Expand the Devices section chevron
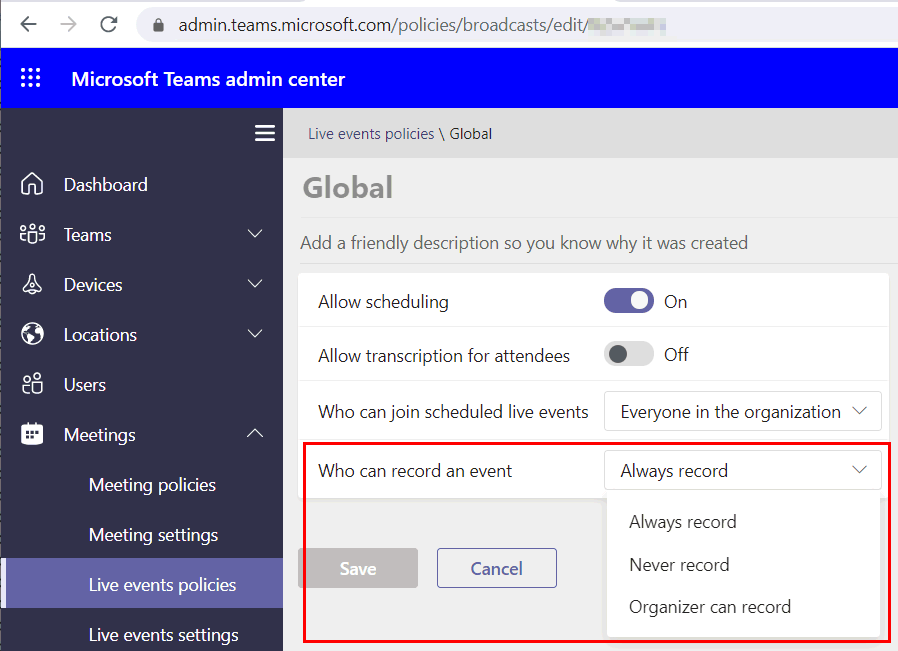898x651 pixels. [x=255, y=283]
